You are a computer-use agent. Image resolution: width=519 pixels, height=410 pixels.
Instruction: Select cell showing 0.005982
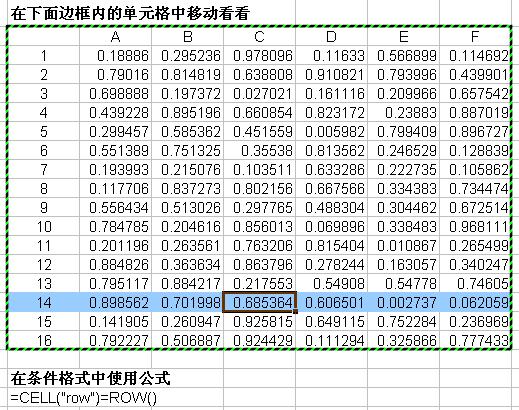pyautogui.click(x=331, y=131)
